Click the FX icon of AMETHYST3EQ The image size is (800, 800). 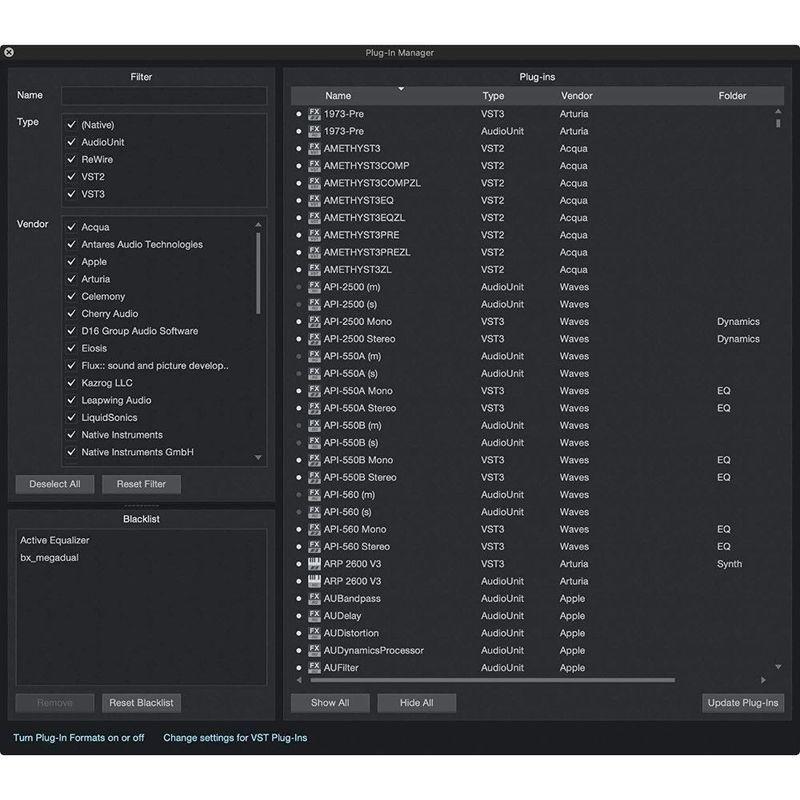pyautogui.click(x=314, y=201)
